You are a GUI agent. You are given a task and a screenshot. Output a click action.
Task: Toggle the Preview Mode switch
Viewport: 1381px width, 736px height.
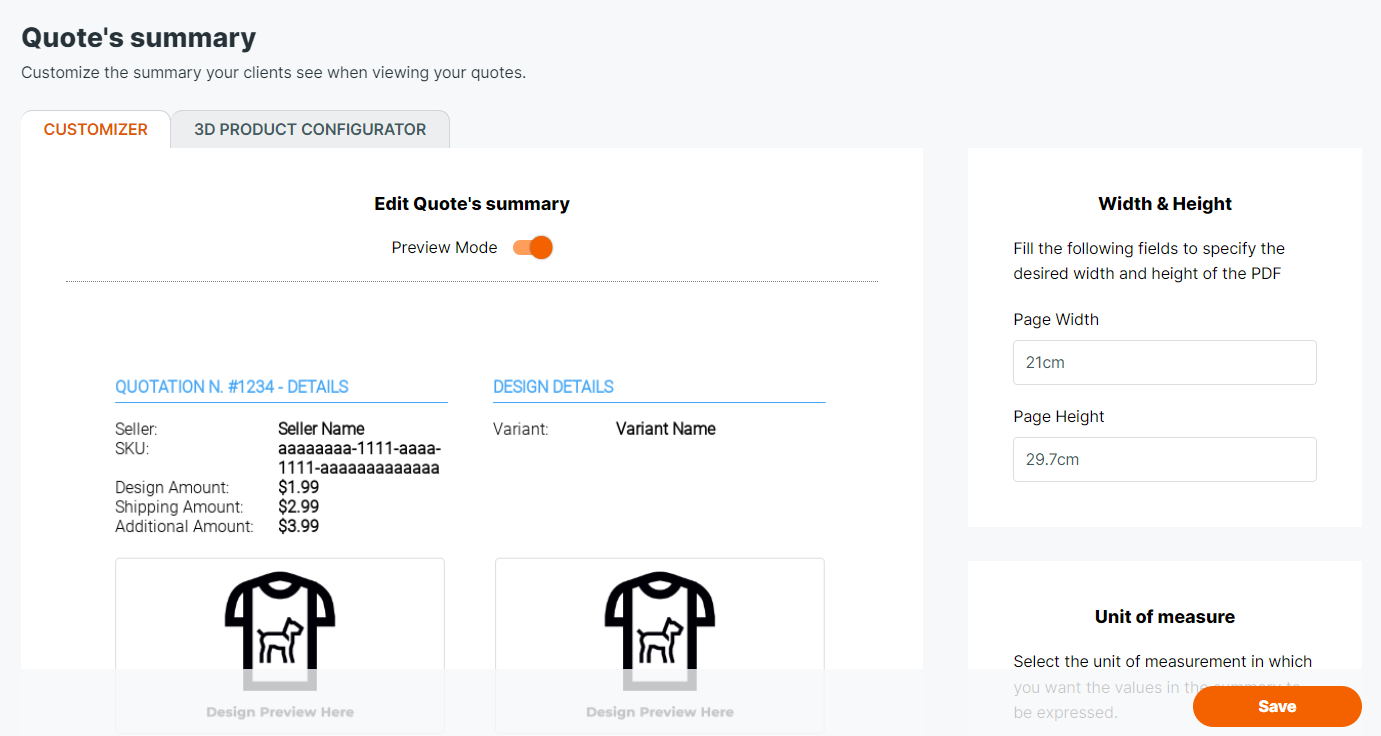(533, 247)
